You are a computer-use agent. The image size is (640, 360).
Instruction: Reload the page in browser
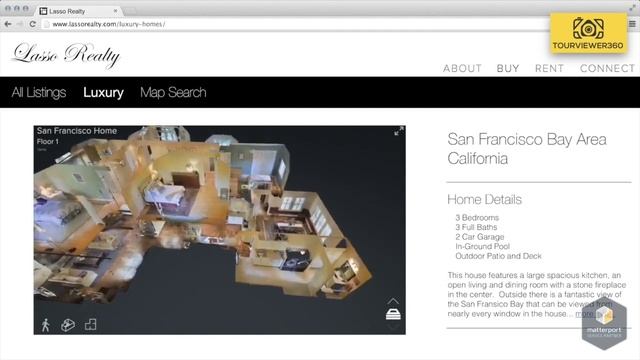coord(33,24)
